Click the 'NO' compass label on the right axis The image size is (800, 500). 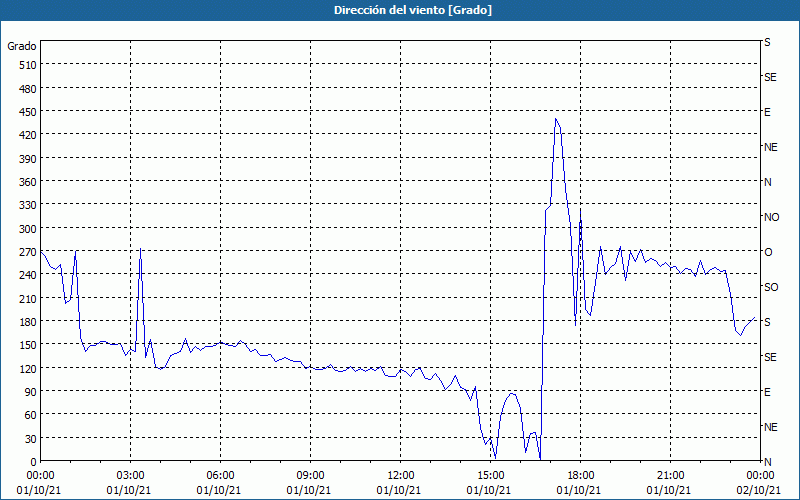coord(771,217)
